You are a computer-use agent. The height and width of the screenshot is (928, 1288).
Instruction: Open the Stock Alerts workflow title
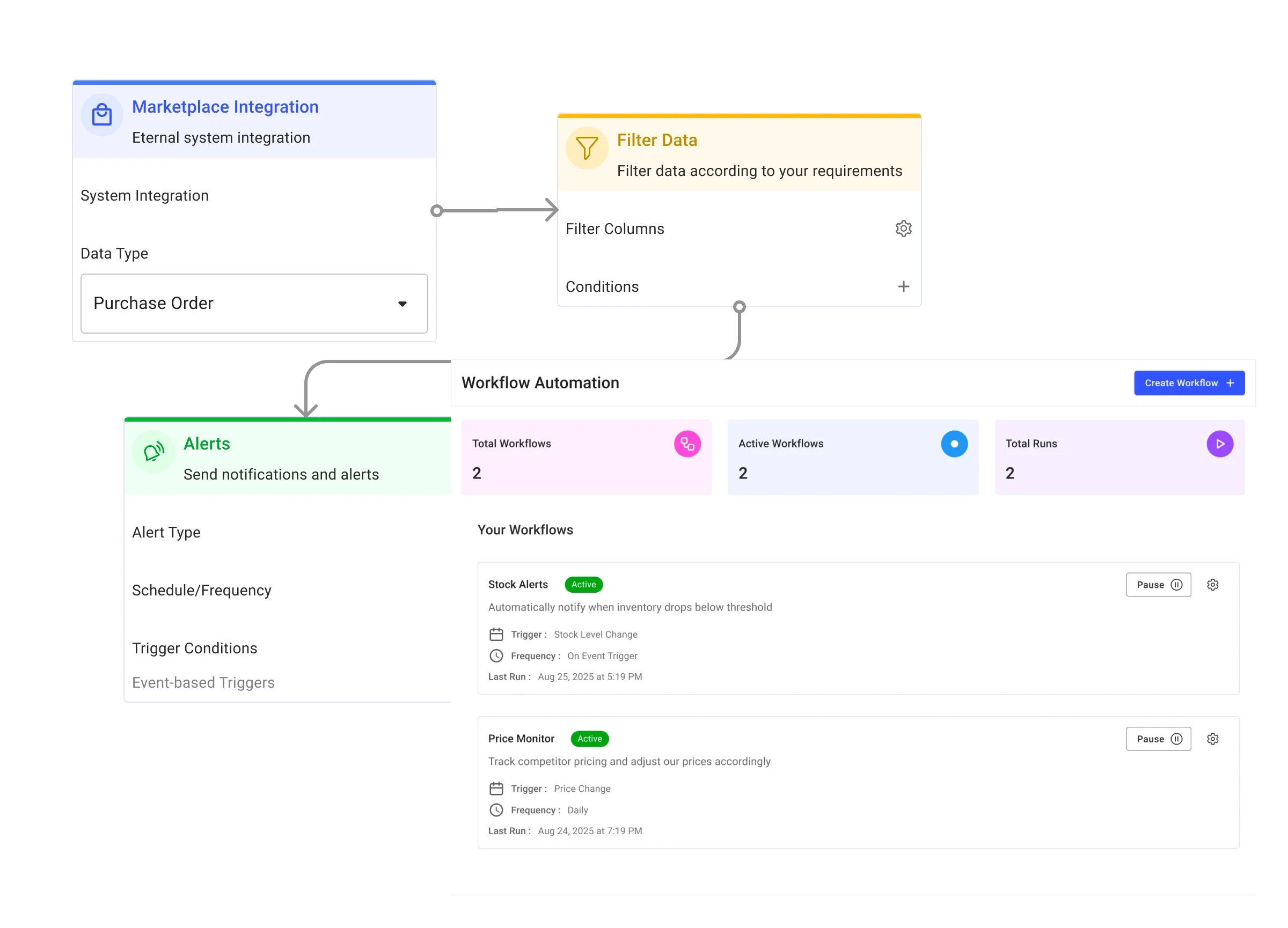click(x=518, y=585)
